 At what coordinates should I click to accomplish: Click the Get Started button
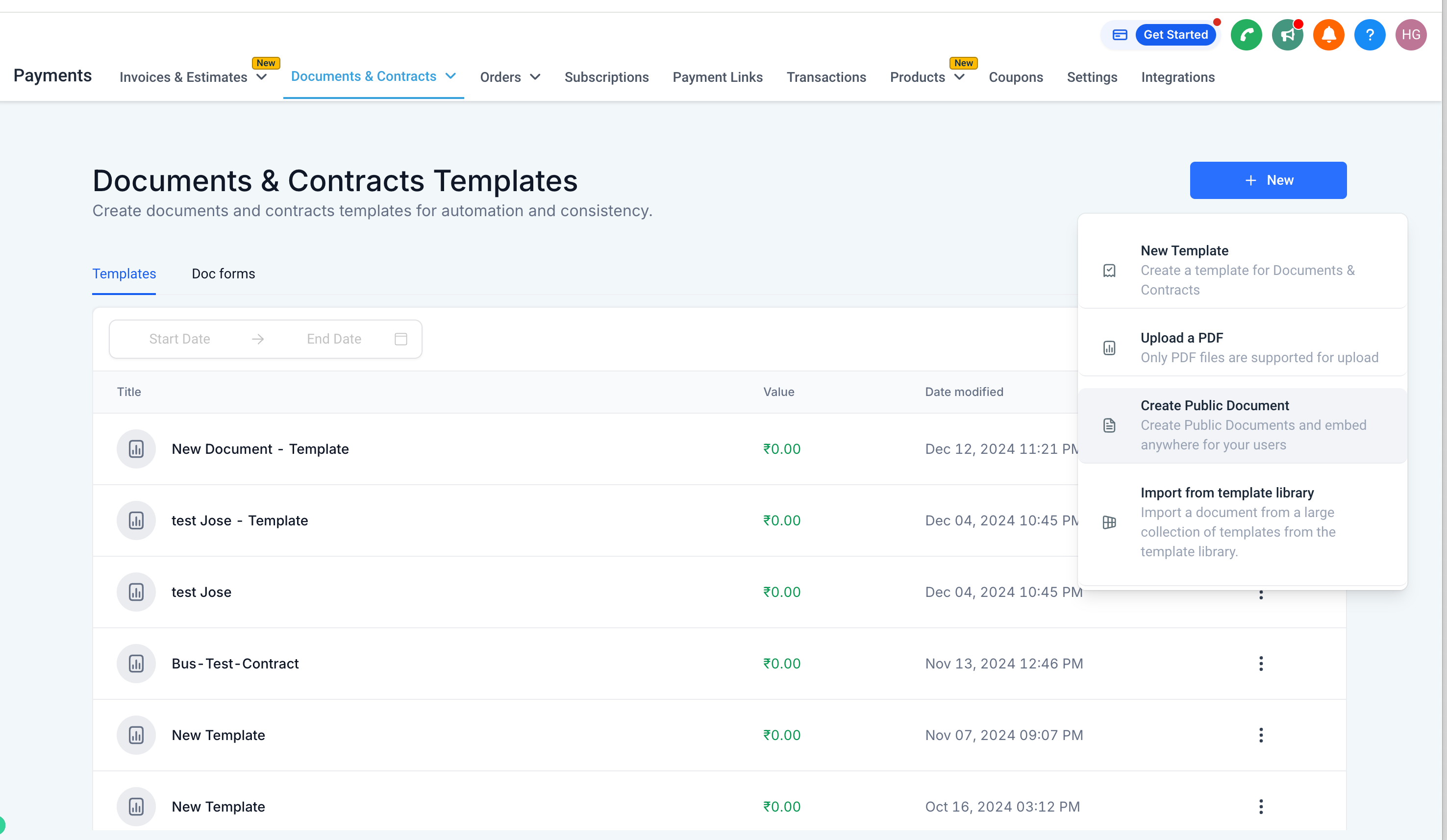pos(1175,34)
